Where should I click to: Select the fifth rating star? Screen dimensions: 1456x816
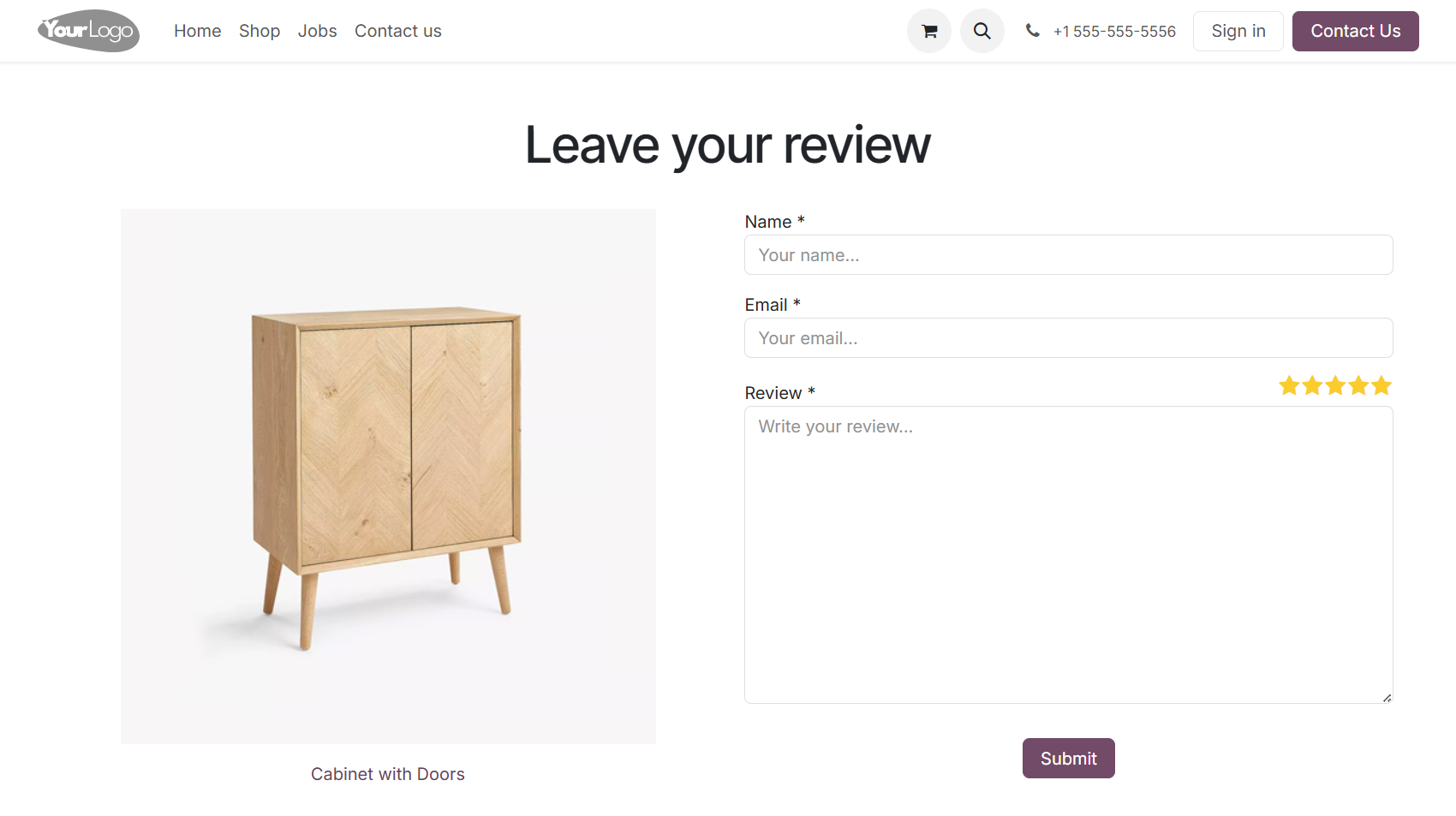[1381, 385]
